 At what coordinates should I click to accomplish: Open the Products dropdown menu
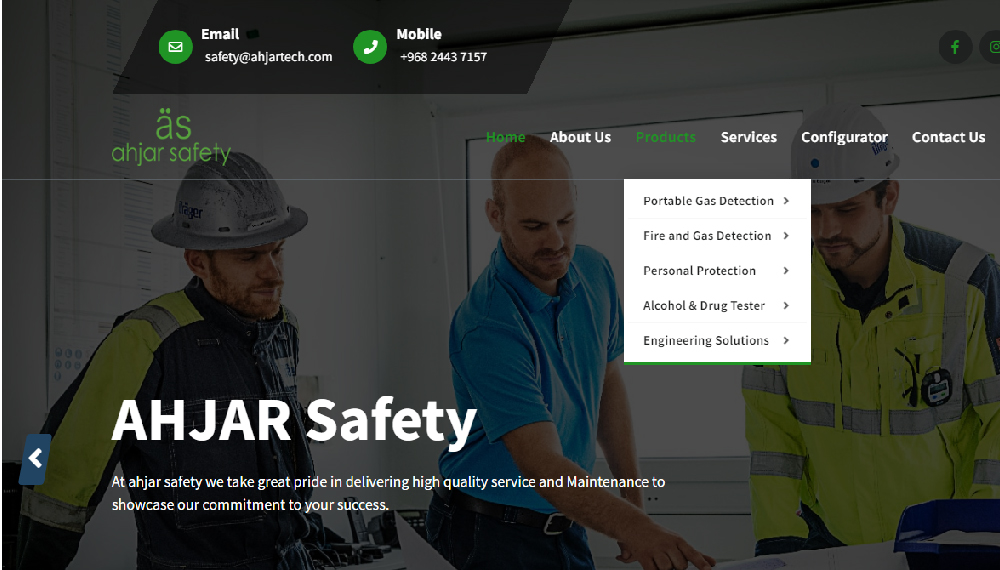click(665, 137)
